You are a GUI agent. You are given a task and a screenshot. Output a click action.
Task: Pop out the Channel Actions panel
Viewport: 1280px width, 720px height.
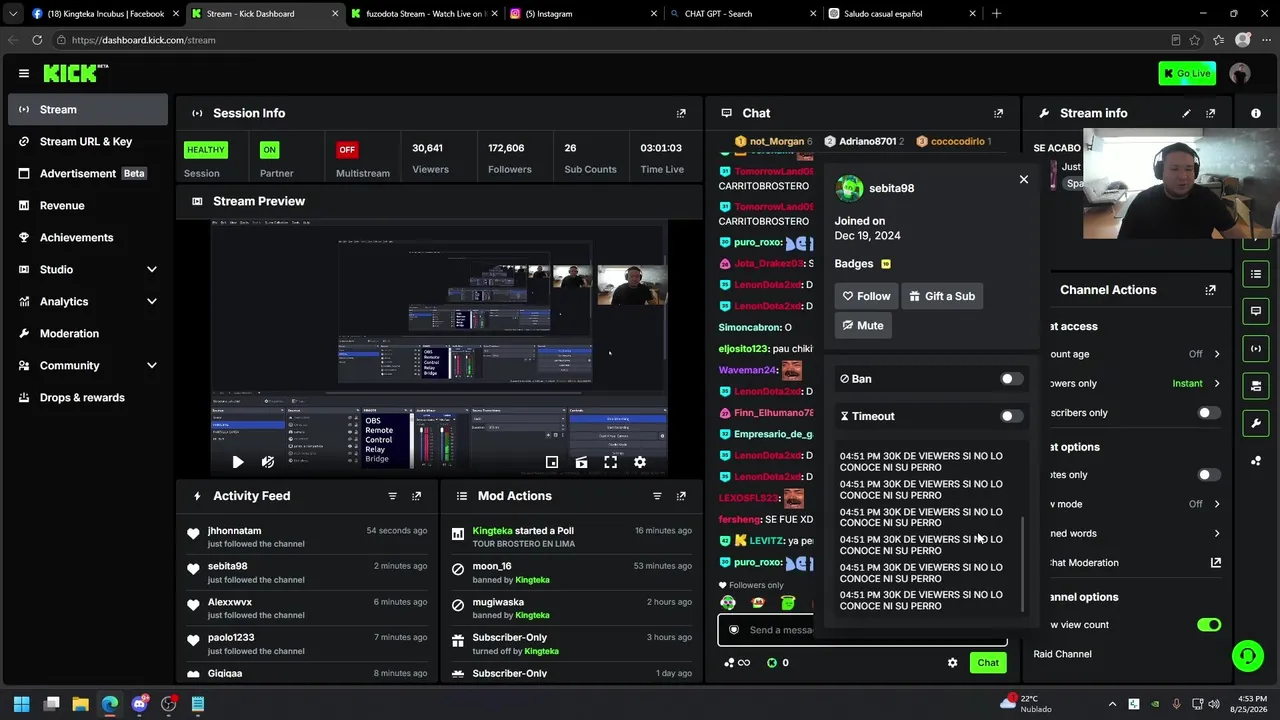tap(1211, 290)
